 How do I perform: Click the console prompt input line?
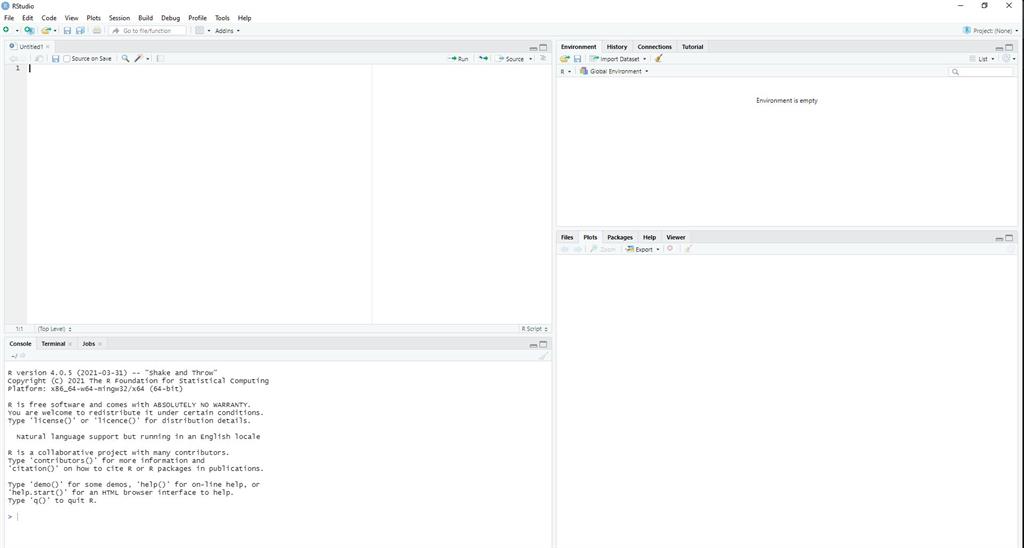281,517
